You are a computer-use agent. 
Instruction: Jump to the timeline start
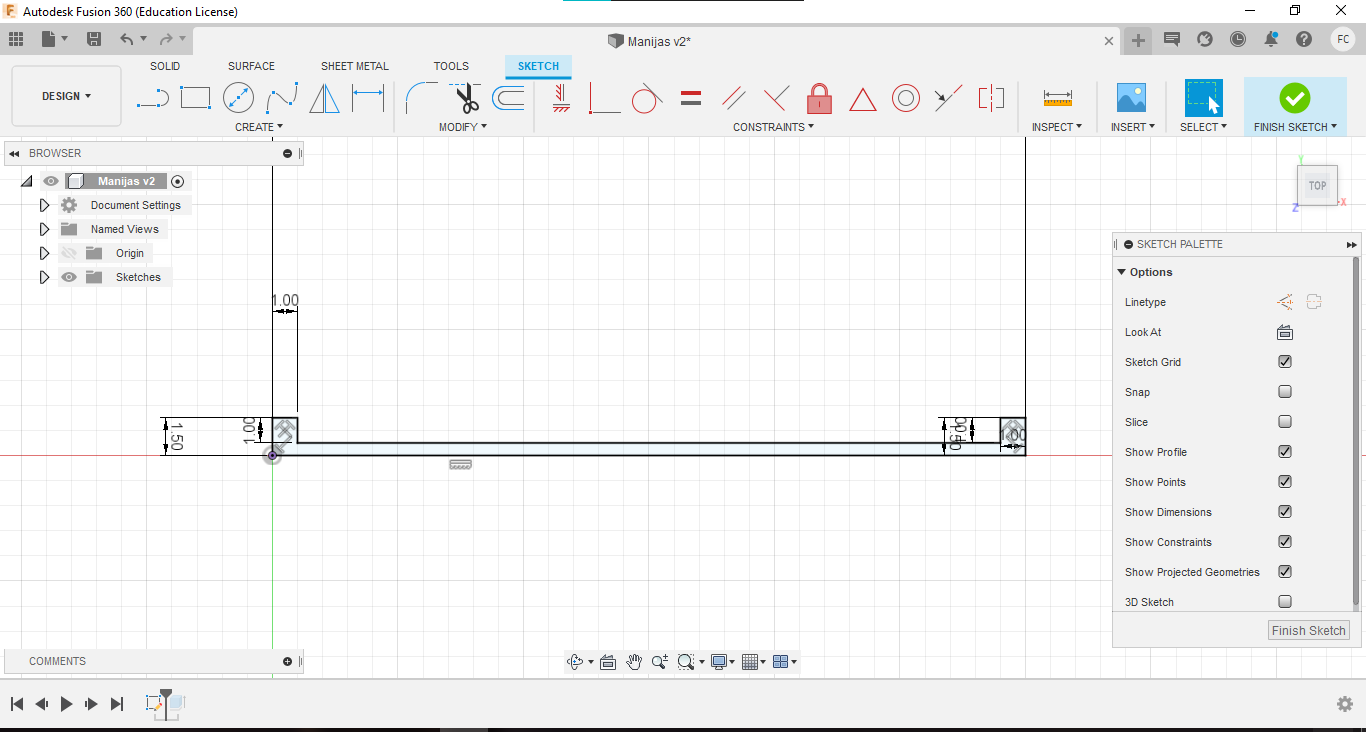tap(17, 704)
